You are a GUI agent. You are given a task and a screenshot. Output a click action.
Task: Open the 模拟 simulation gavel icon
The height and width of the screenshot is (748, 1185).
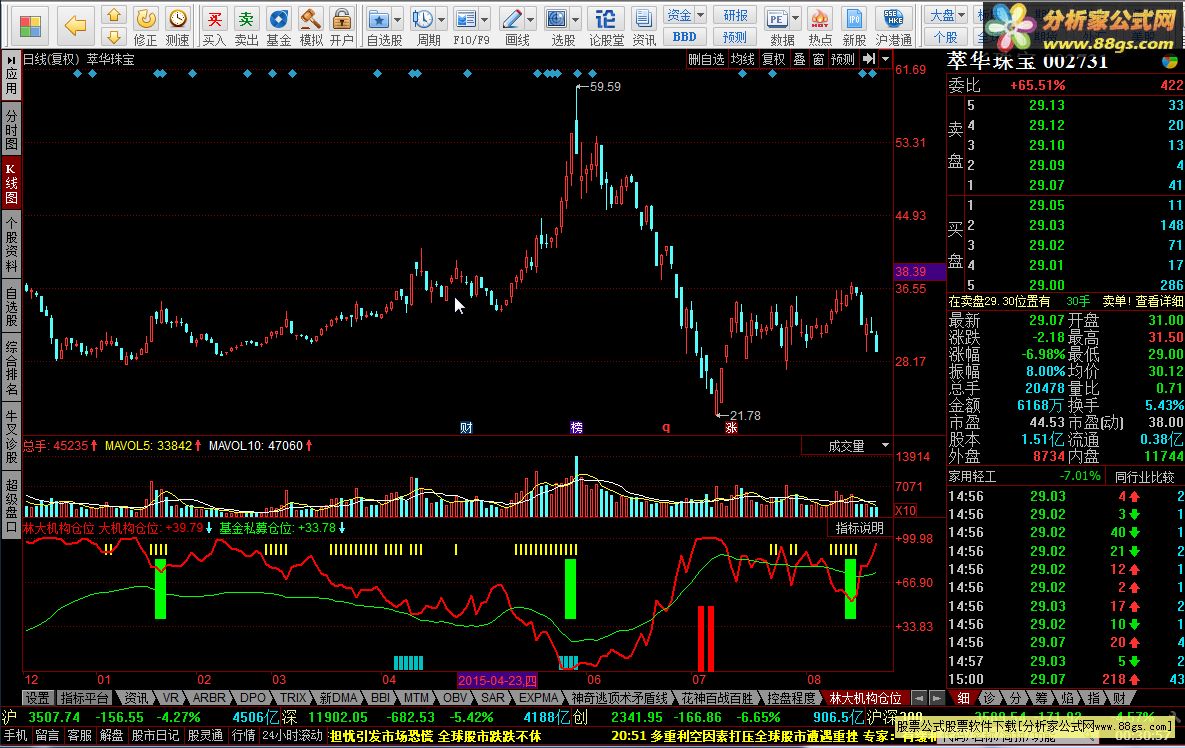[311, 26]
